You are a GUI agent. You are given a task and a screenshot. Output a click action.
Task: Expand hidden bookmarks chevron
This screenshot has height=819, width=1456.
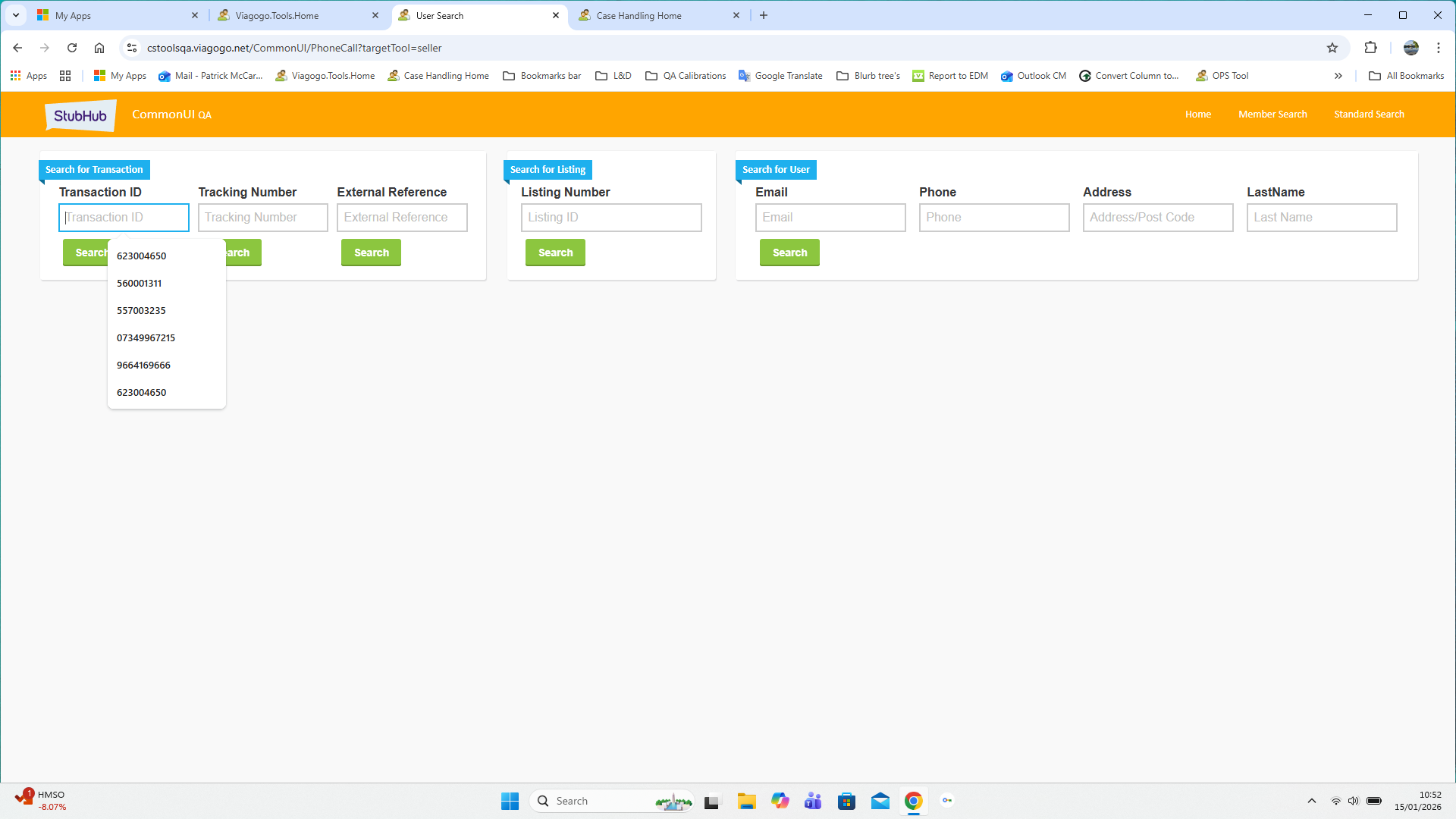[x=1338, y=76]
